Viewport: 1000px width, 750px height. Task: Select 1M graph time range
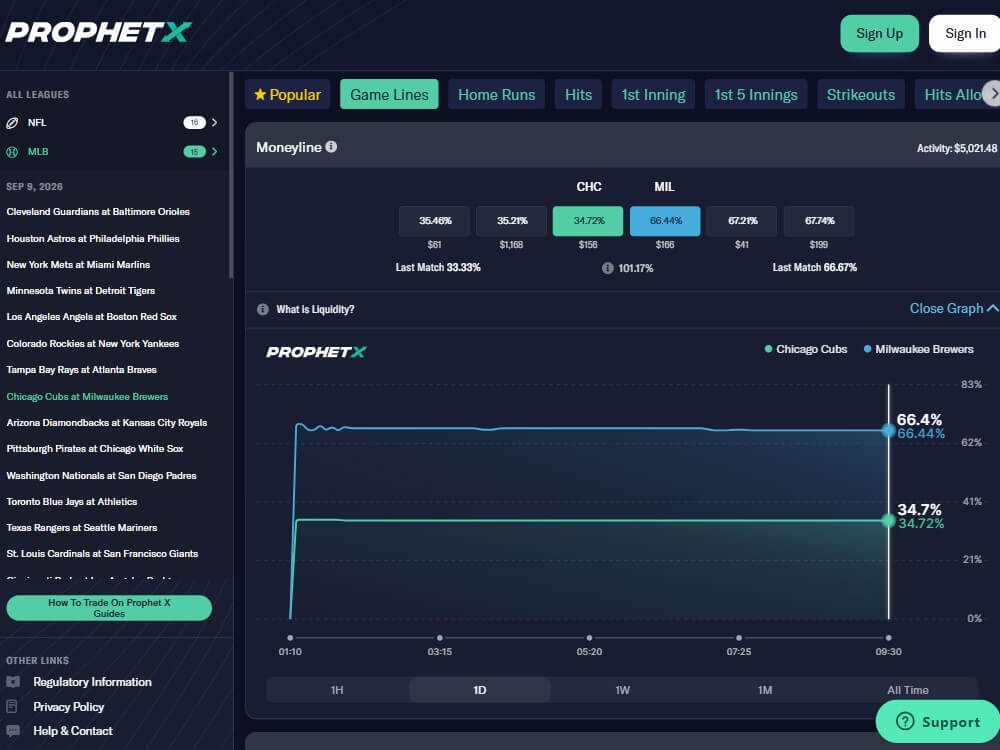(765, 690)
